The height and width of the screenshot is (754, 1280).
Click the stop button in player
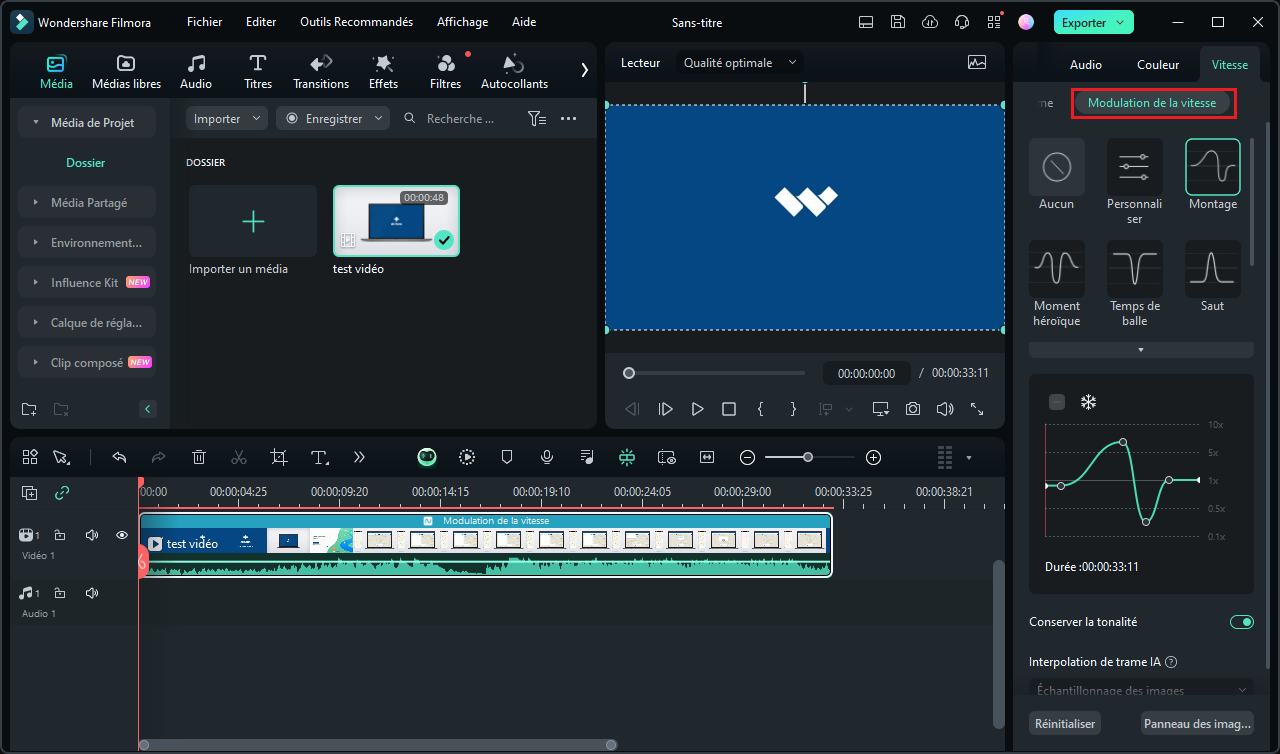pyautogui.click(x=729, y=409)
